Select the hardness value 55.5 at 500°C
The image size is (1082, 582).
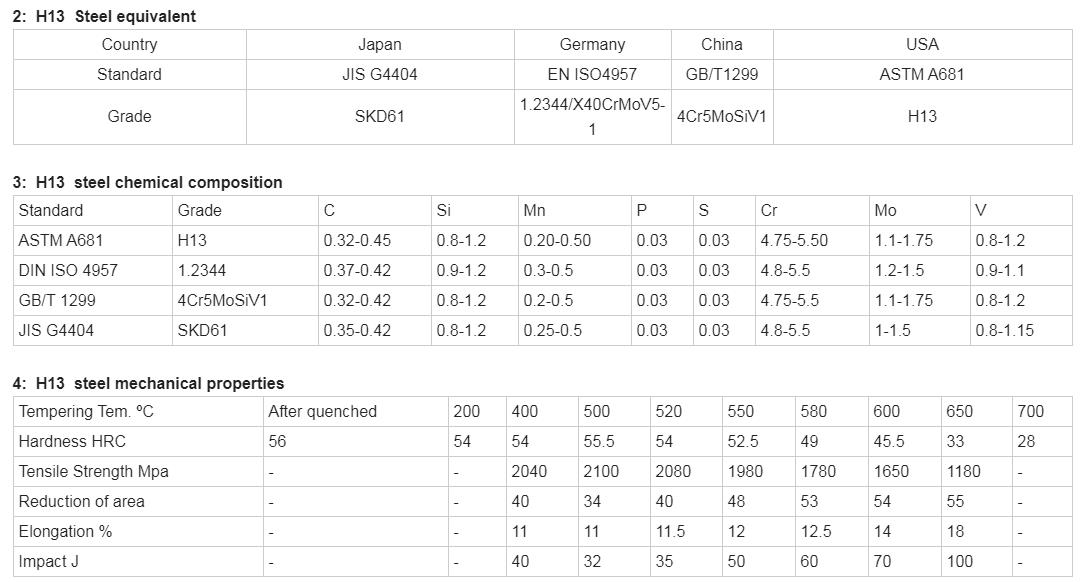click(598, 442)
